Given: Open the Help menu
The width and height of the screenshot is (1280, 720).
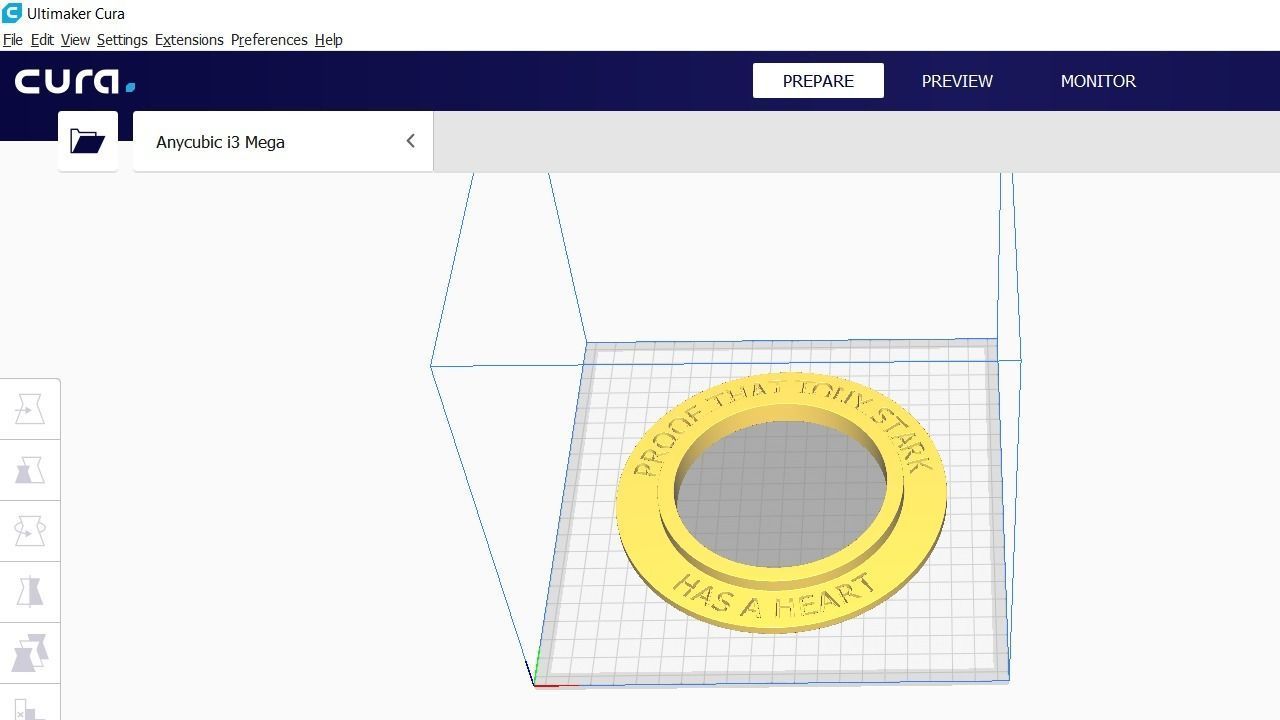Looking at the screenshot, I should pos(328,40).
